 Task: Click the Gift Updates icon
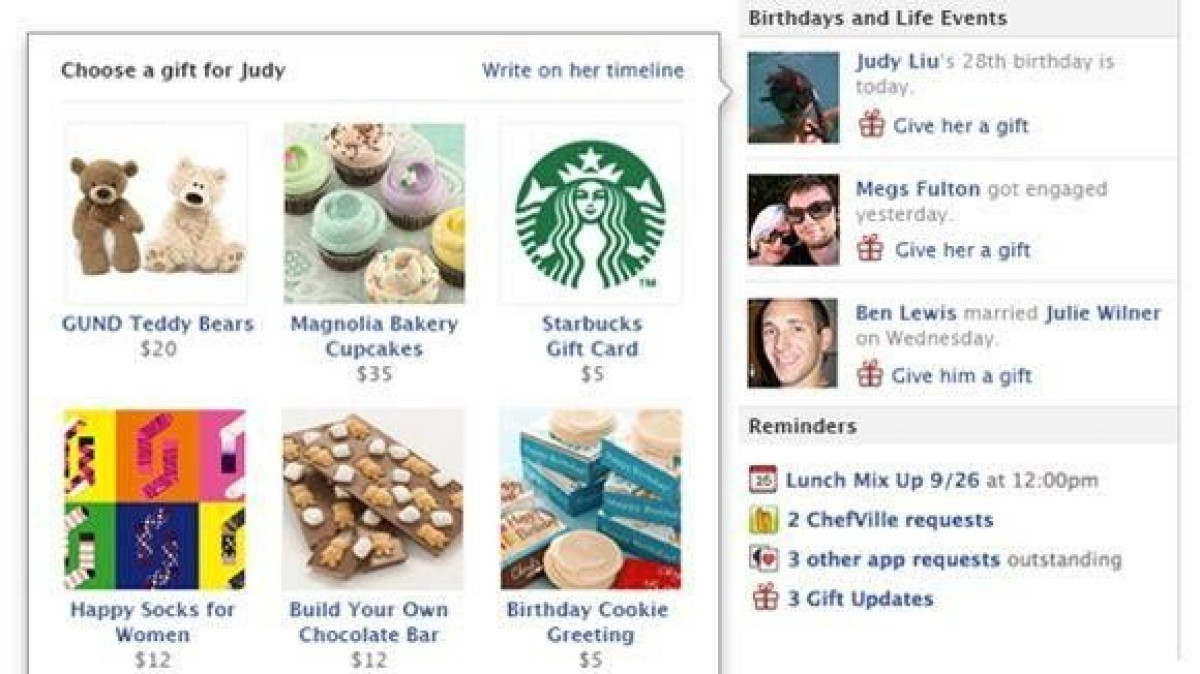point(765,598)
